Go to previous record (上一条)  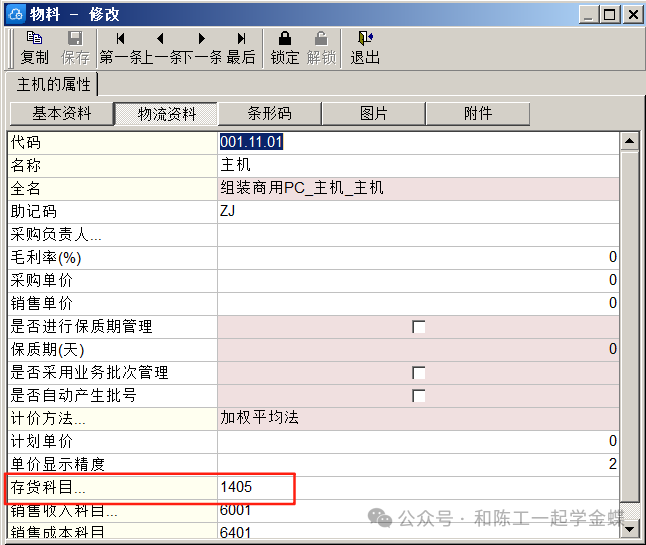(161, 47)
